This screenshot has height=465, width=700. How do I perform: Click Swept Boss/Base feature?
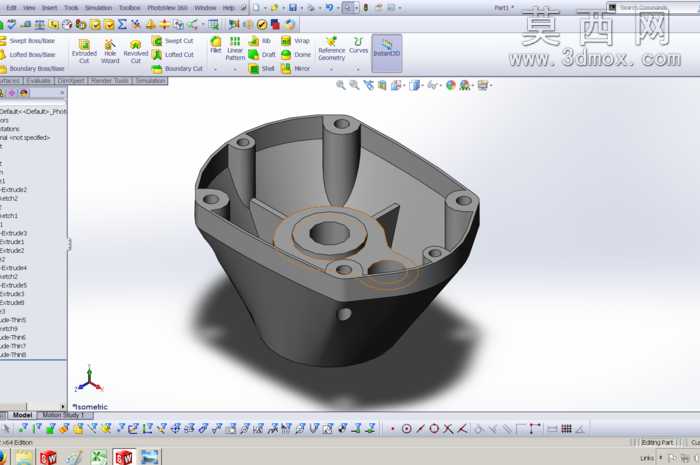27,41
